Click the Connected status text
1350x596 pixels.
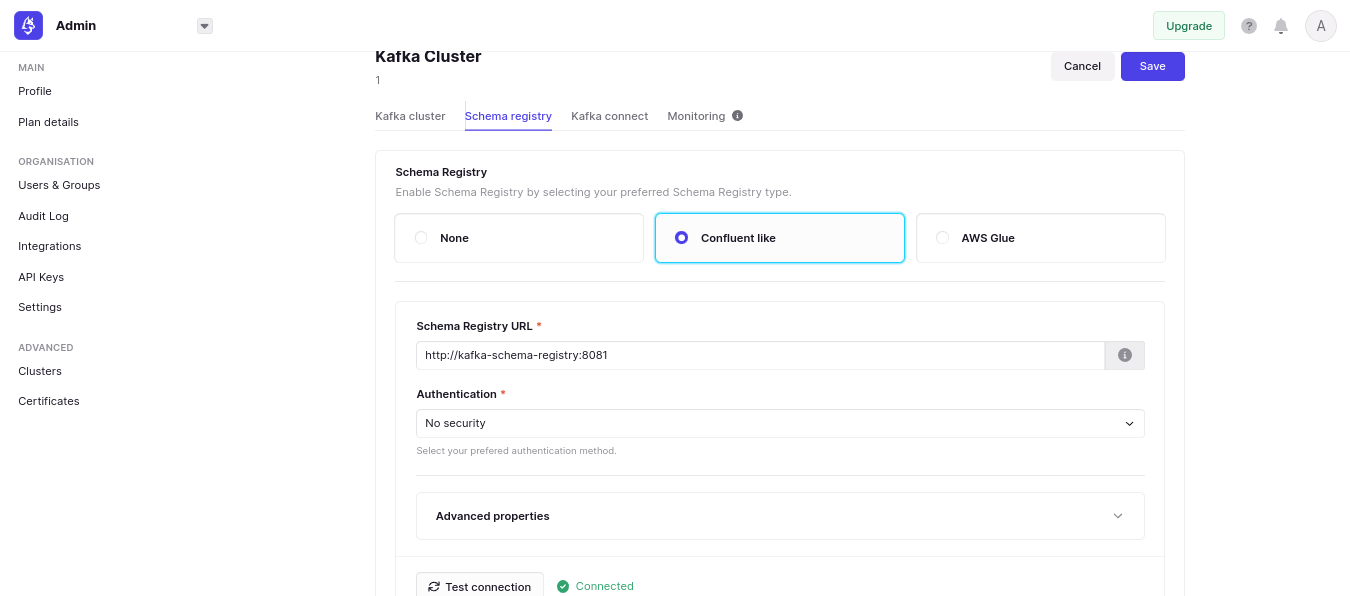coord(605,586)
